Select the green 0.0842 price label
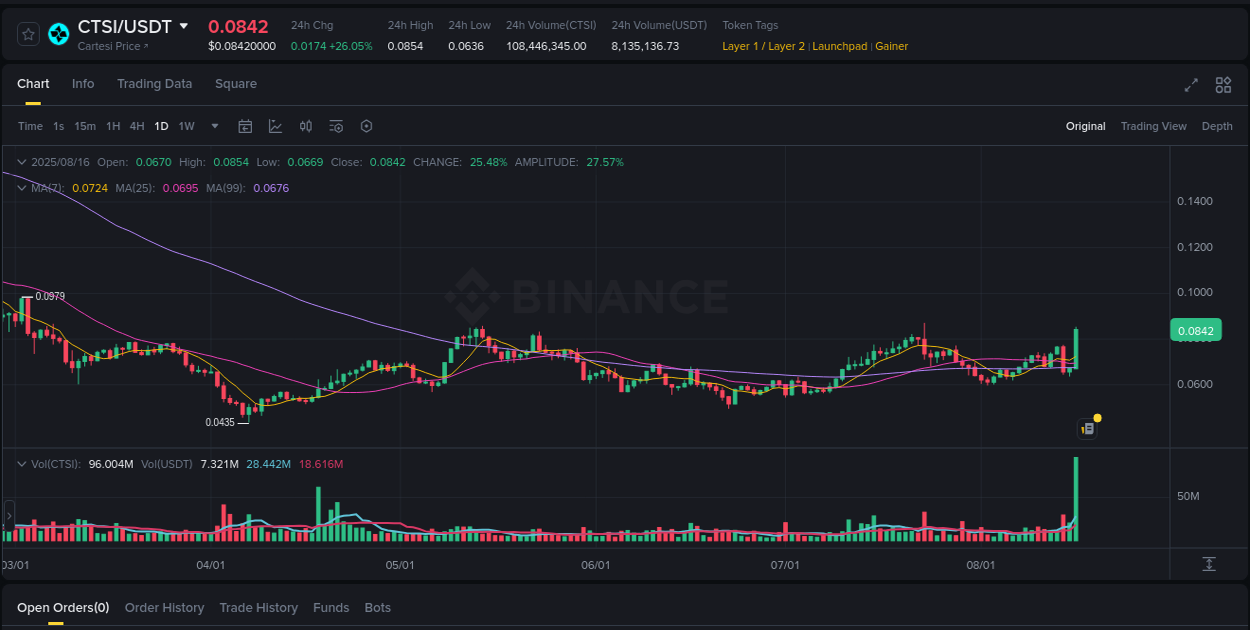 point(1196,329)
